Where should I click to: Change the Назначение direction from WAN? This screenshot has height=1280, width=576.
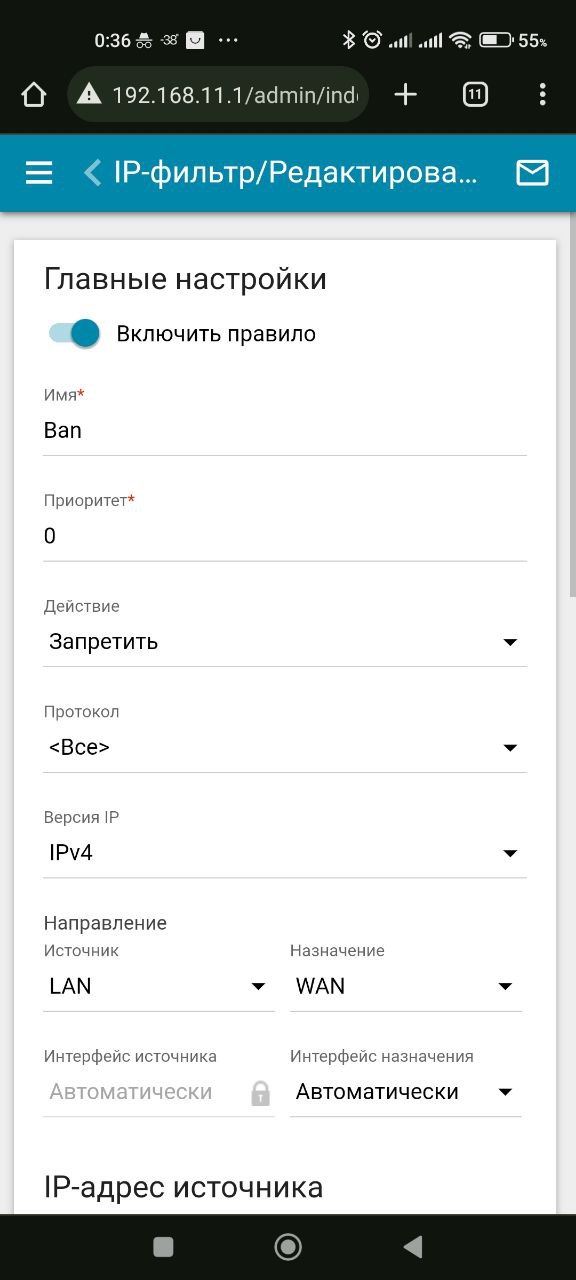(406, 986)
